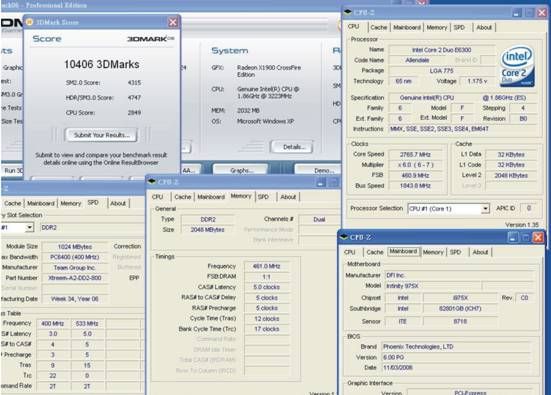
Task: Select the CPU tab in the top-right CPU-Z
Action: pyautogui.click(x=354, y=27)
